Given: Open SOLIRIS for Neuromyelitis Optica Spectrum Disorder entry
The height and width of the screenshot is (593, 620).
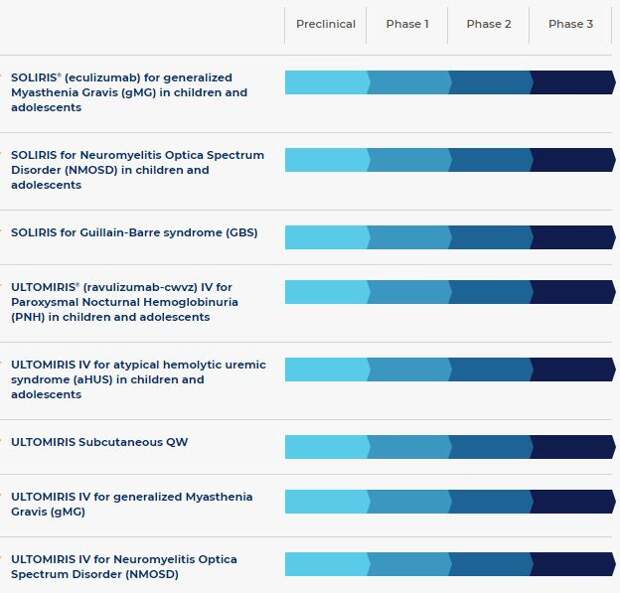Looking at the screenshot, I should 138,170.
